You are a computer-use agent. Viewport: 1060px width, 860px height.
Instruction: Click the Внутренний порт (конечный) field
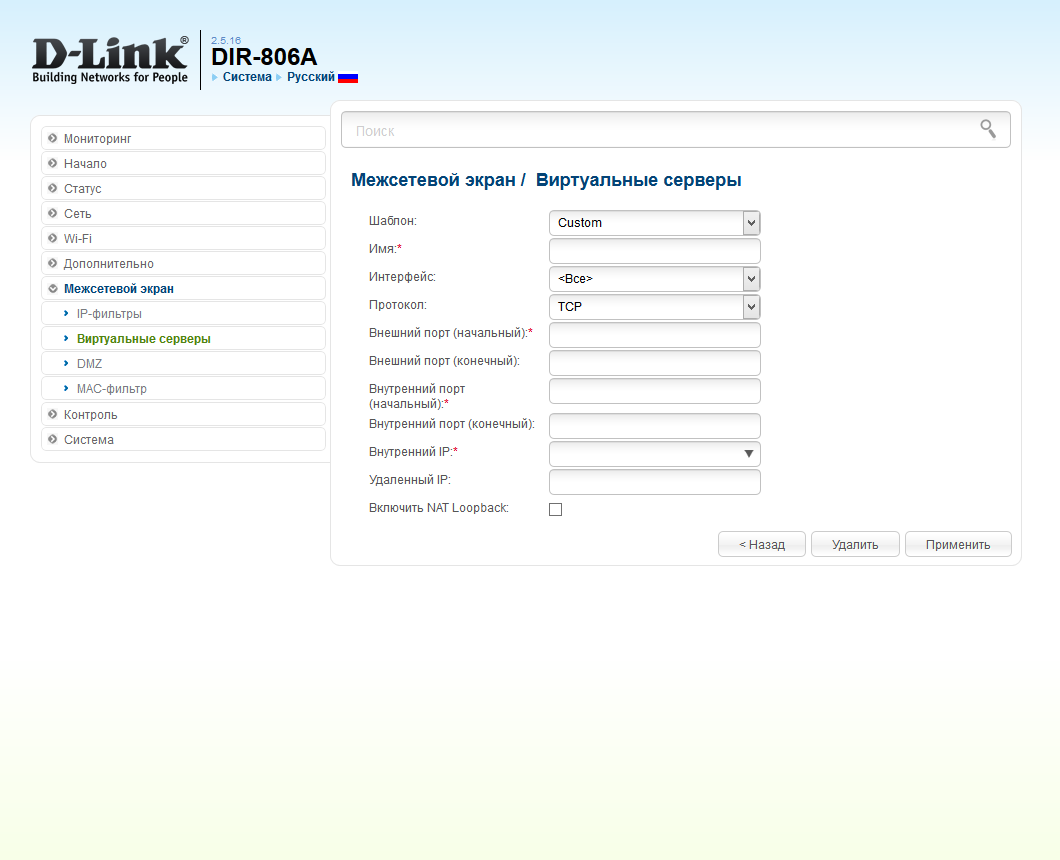pos(654,426)
